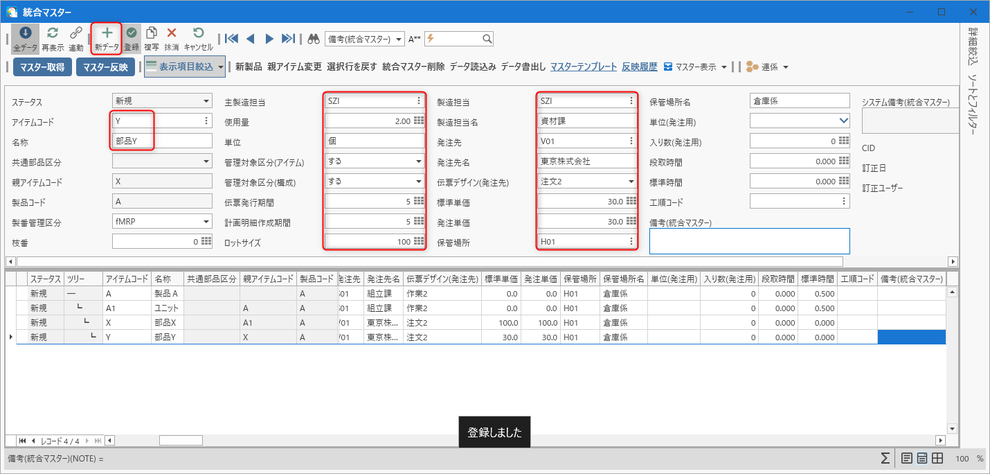Viewport: 990px width, 474px height.
Task: Open calculator icon in 入り数(発注用) field
Action: pyautogui.click(x=844, y=141)
